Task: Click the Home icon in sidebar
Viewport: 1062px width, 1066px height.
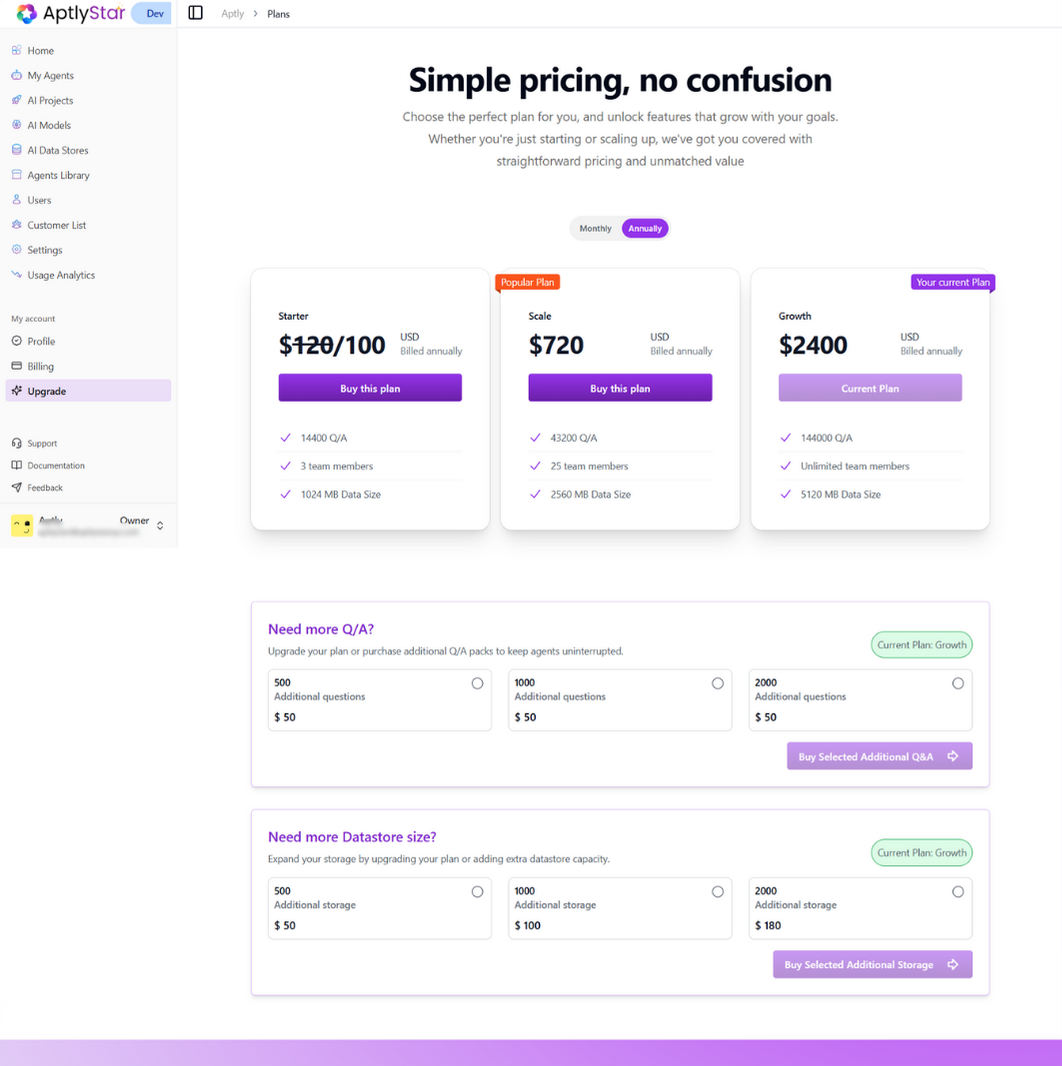Action: (16, 50)
